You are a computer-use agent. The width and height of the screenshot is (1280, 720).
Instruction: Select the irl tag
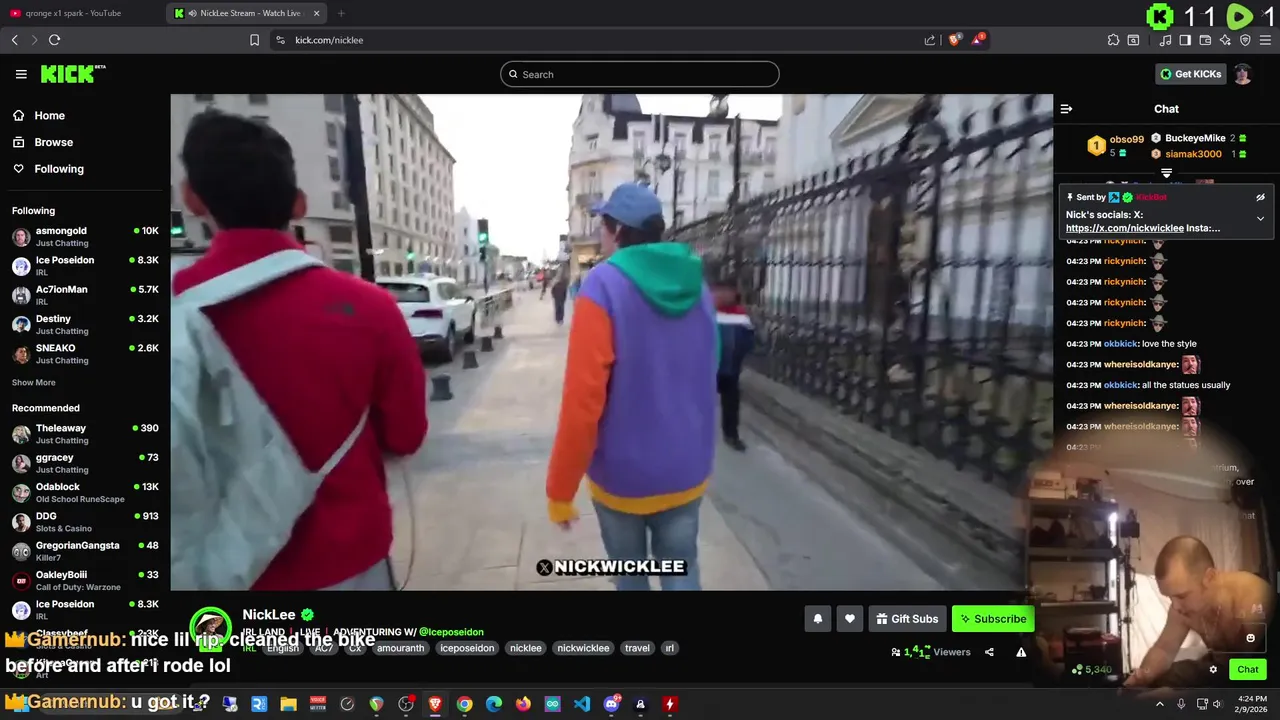[670, 648]
